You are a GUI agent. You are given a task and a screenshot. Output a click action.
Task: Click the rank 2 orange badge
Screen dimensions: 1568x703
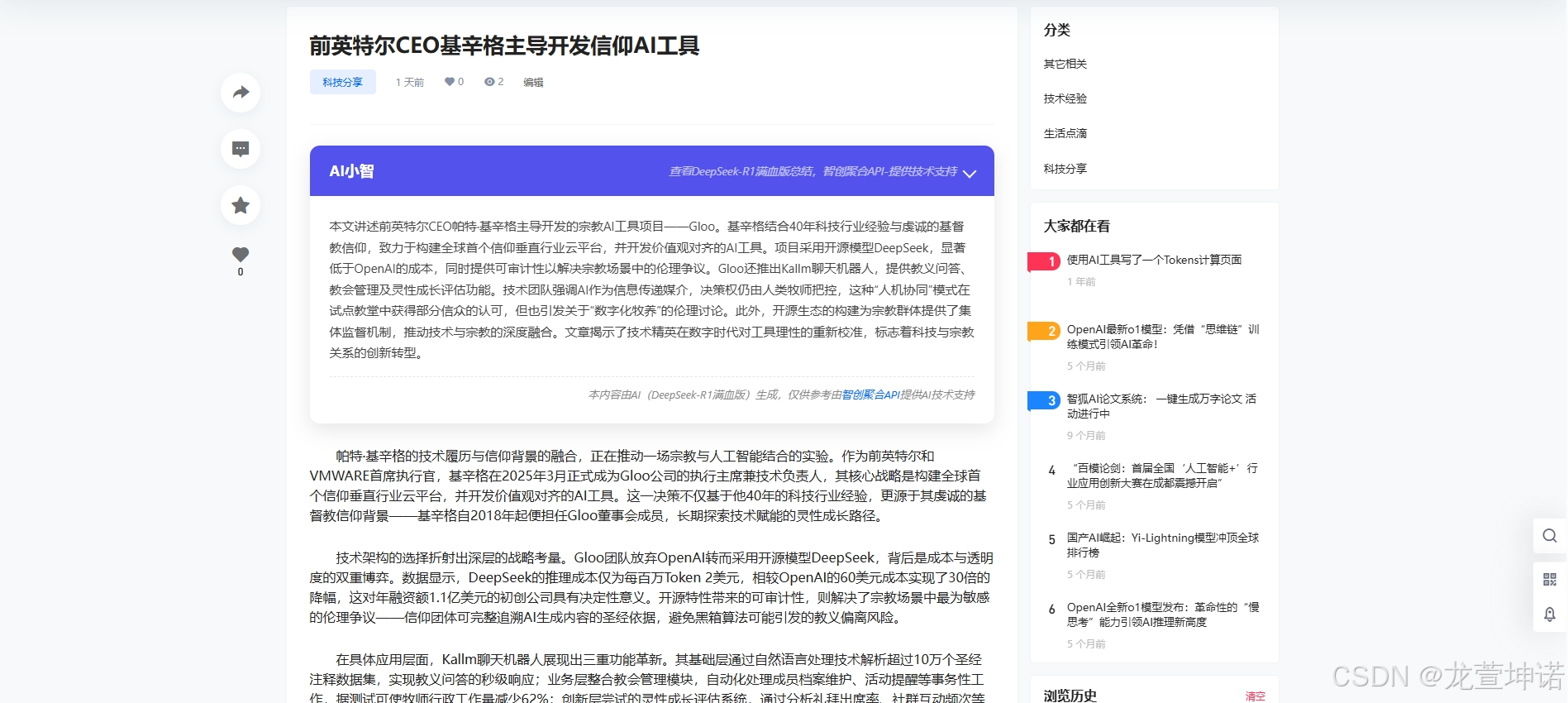click(1044, 331)
